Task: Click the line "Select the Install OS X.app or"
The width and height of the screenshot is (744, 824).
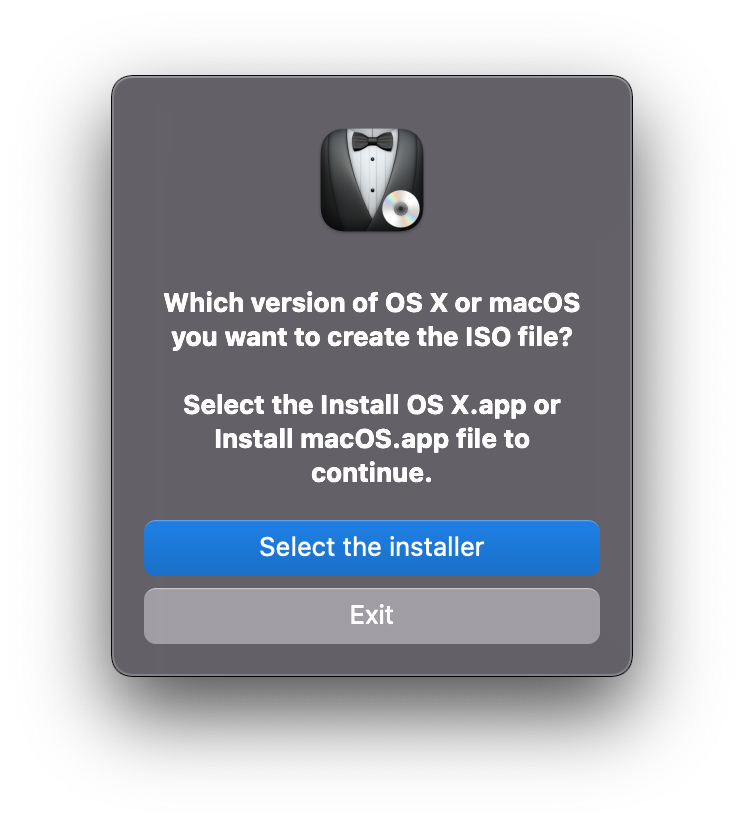Action: (372, 405)
